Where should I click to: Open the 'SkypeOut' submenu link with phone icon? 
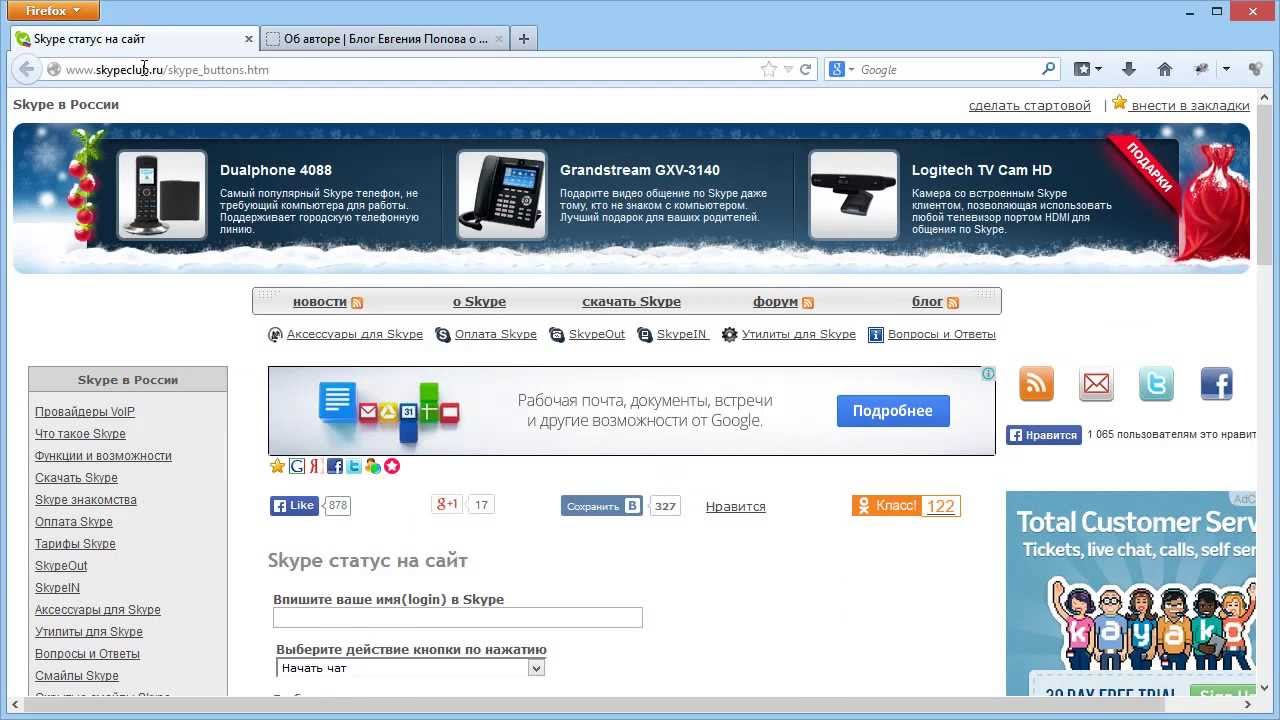coord(597,334)
